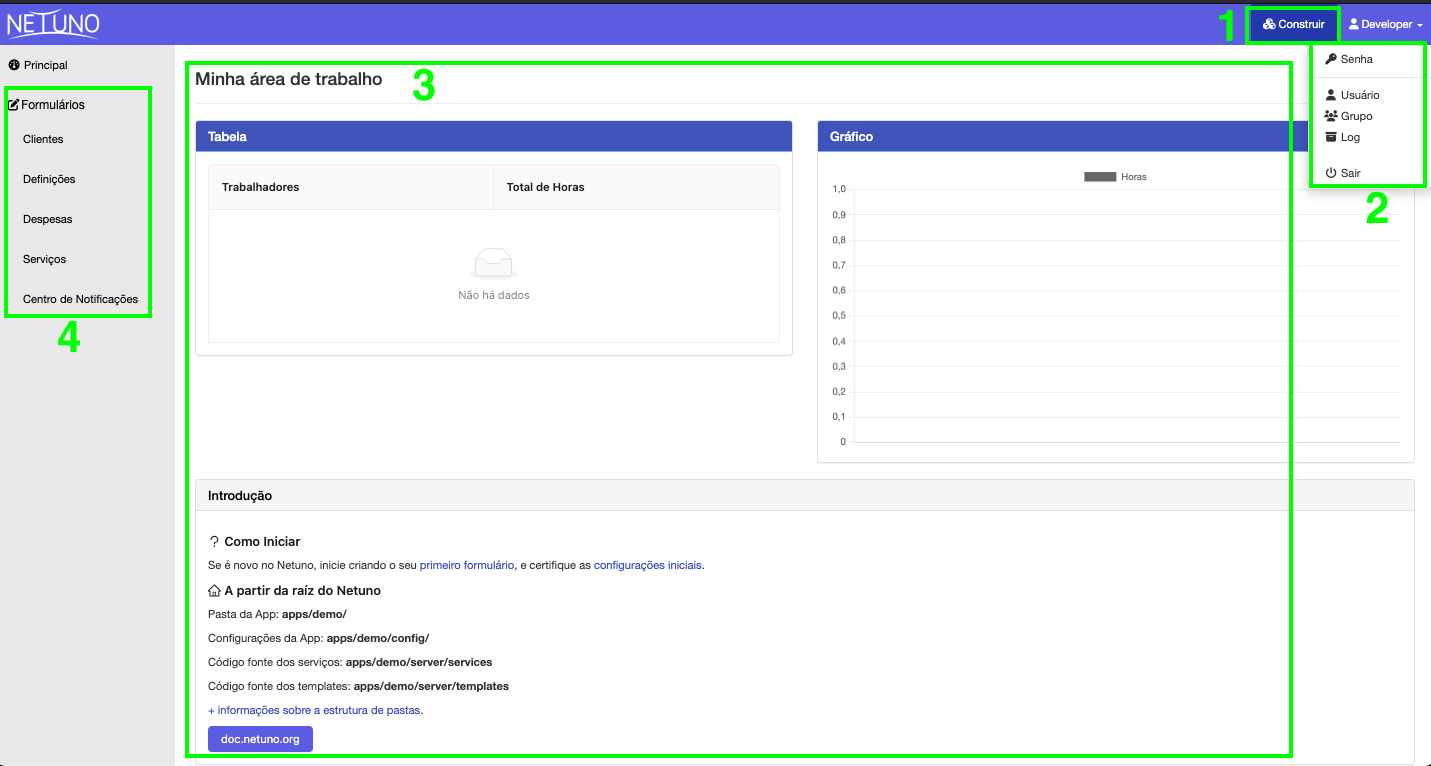
Task: Open the Construir builder area
Action: point(1293,24)
